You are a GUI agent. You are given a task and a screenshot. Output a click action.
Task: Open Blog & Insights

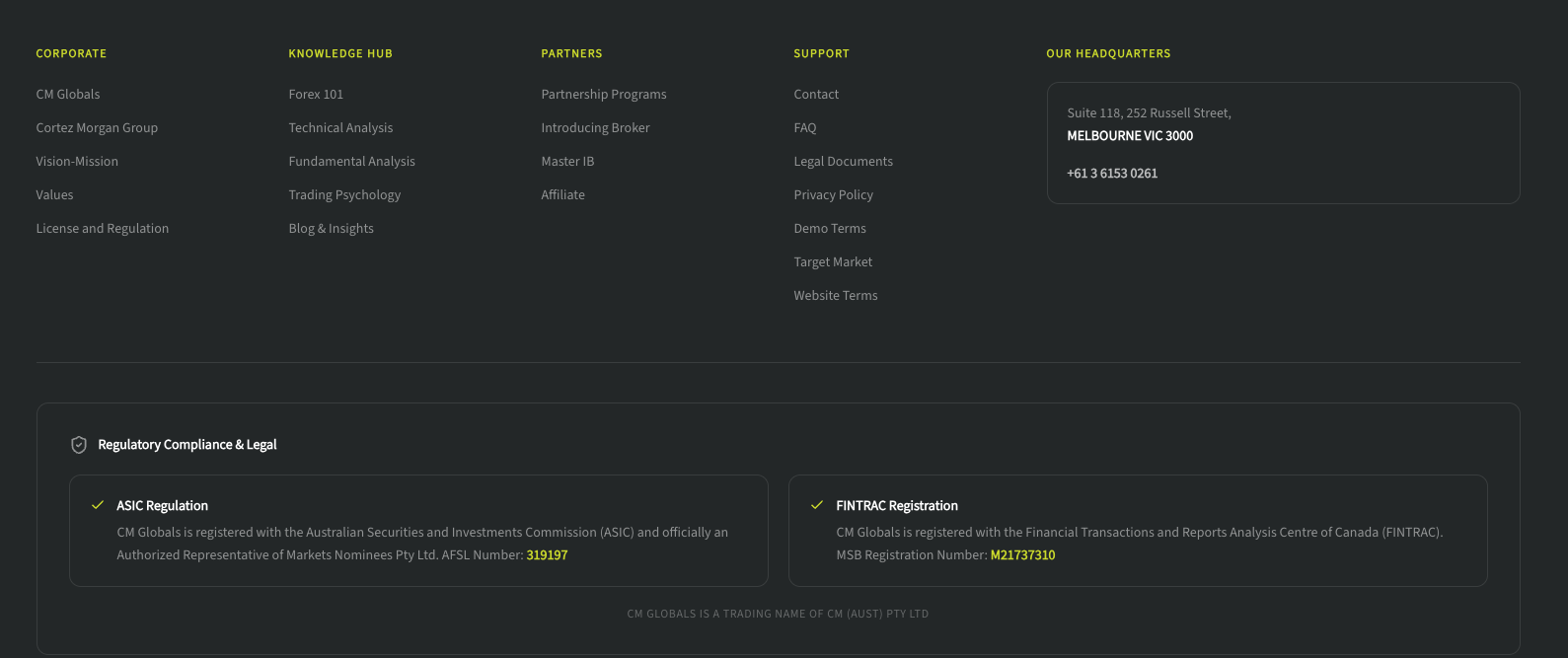pos(331,228)
